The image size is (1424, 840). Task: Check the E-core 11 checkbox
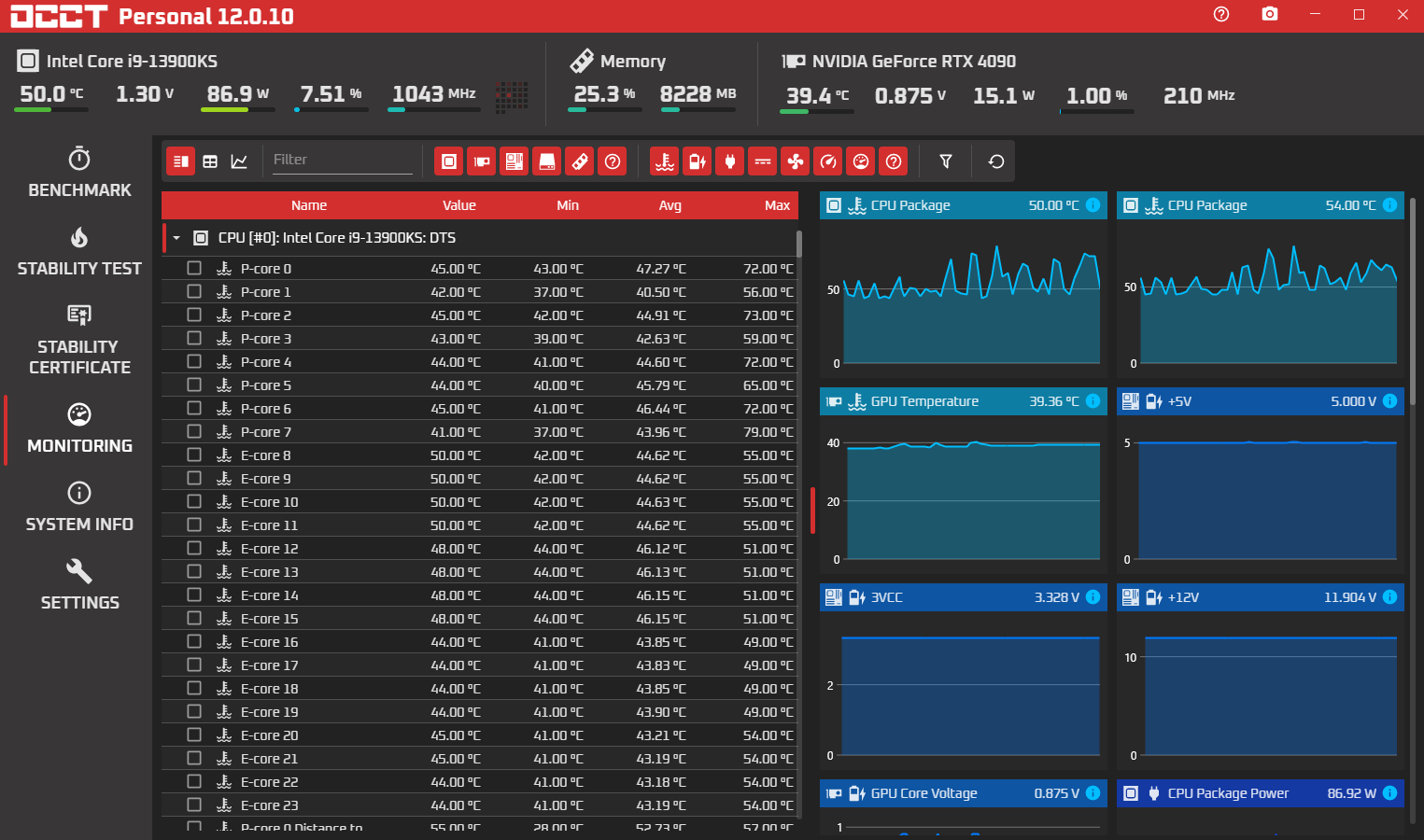194,525
